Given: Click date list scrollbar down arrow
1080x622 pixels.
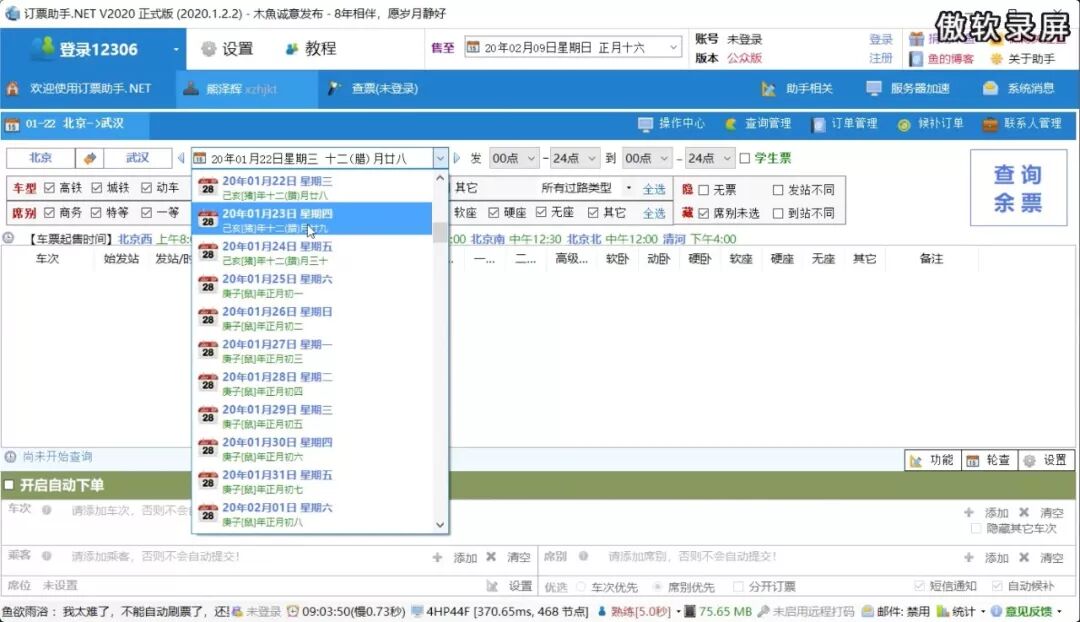Looking at the screenshot, I should click(440, 524).
